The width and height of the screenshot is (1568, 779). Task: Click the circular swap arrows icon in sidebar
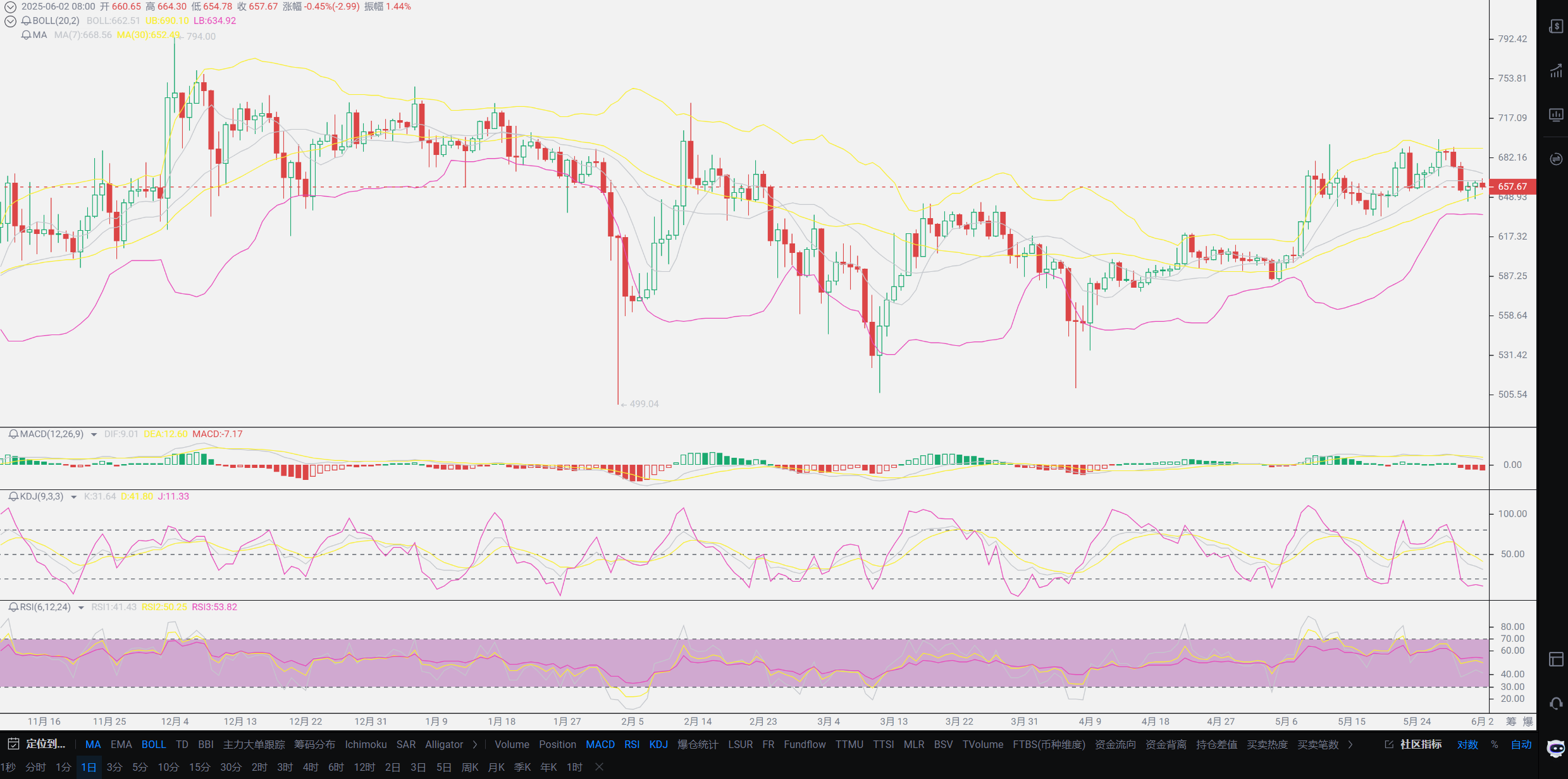click(x=1556, y=159)
